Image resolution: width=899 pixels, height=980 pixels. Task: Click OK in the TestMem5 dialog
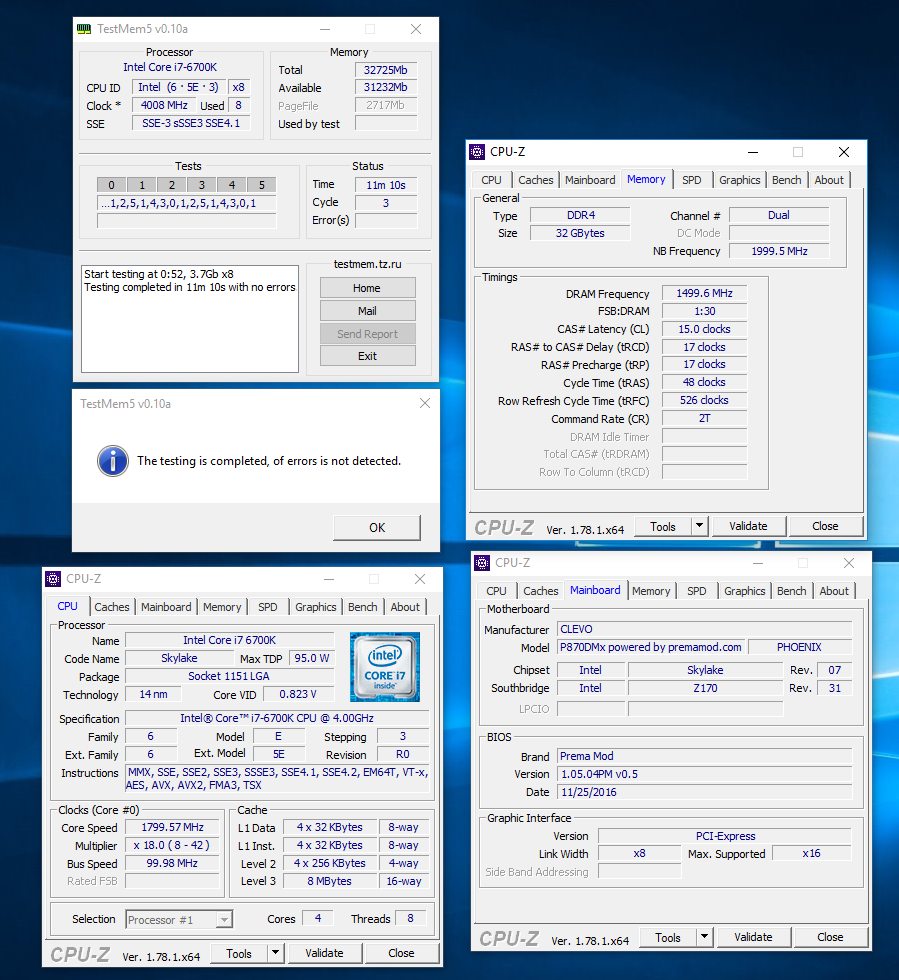377,528
